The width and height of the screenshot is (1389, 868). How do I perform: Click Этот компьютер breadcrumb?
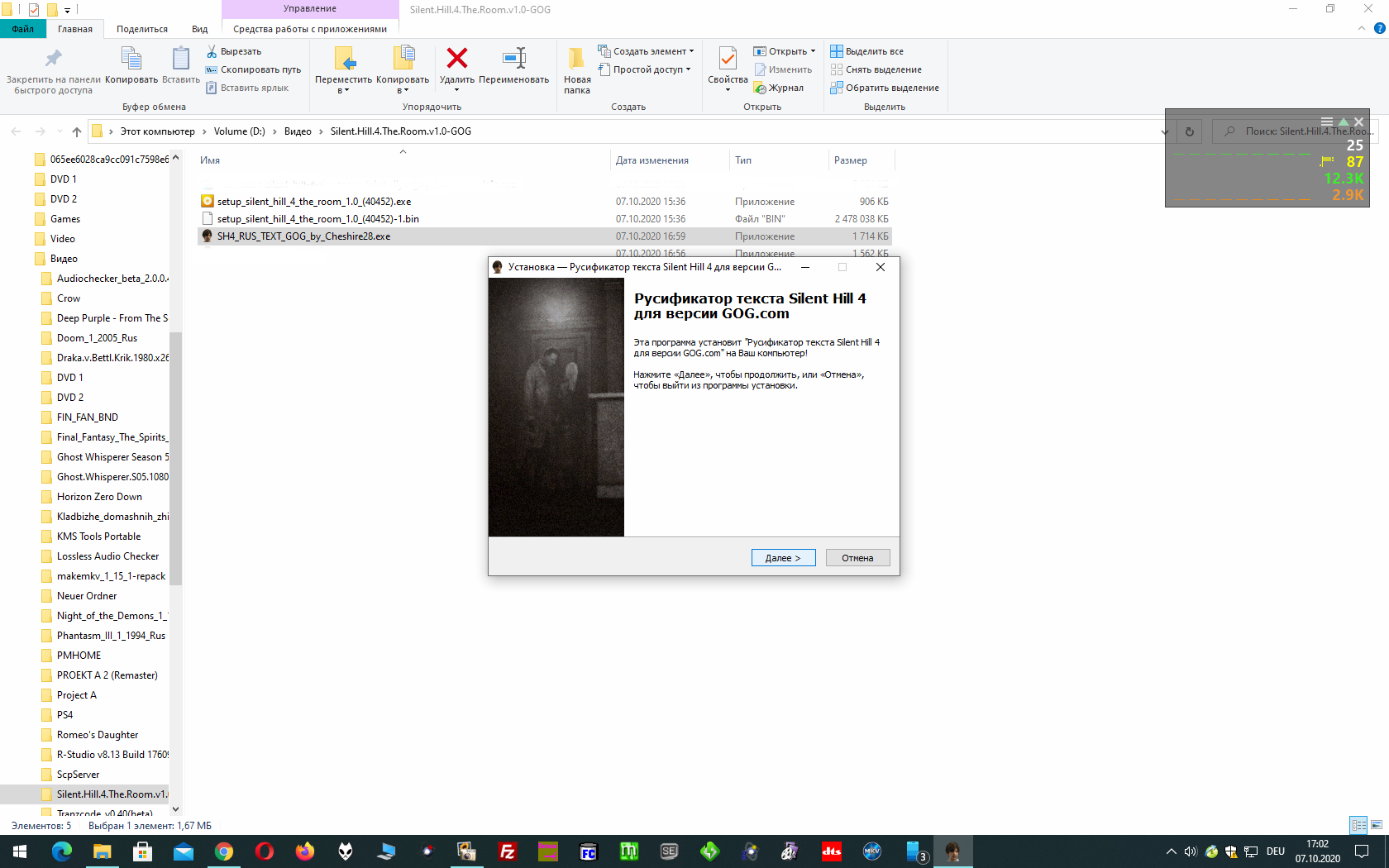[158, 131]
